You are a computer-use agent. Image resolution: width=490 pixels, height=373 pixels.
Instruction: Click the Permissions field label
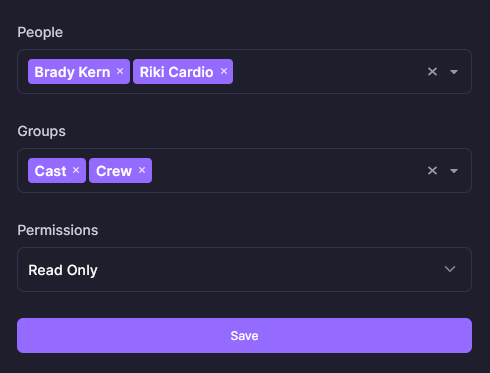[58, 230]
